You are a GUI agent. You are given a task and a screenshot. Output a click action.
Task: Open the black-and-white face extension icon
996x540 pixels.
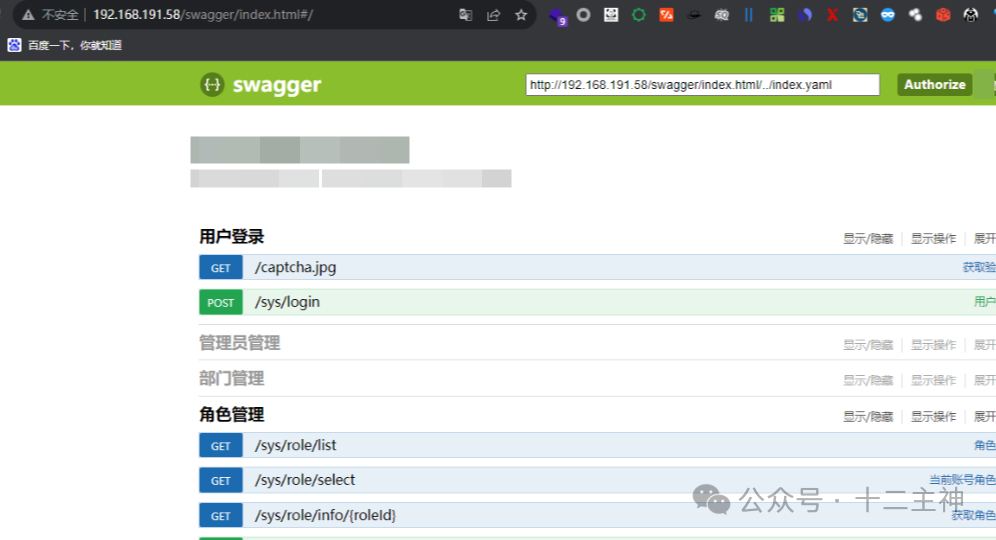click(x=611, y=15)
